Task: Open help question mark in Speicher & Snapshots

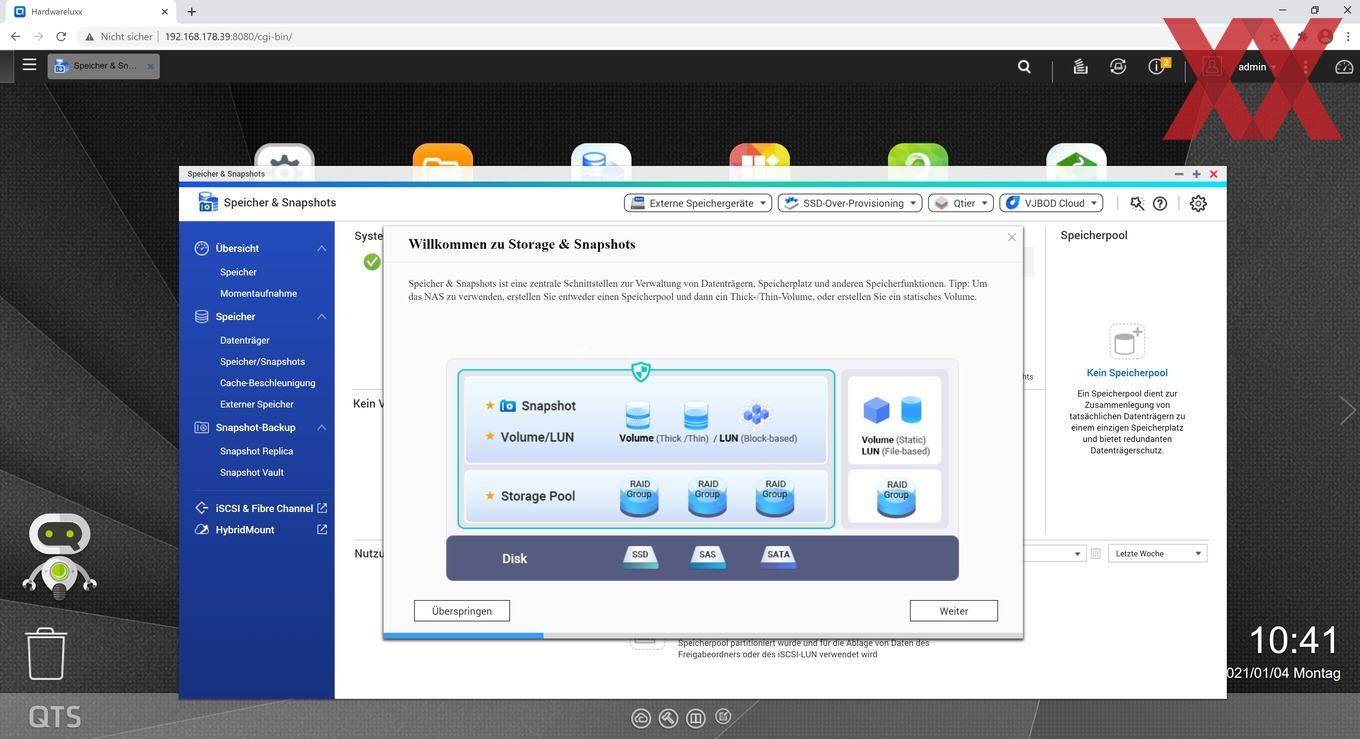Action: tap(1160, 203)
